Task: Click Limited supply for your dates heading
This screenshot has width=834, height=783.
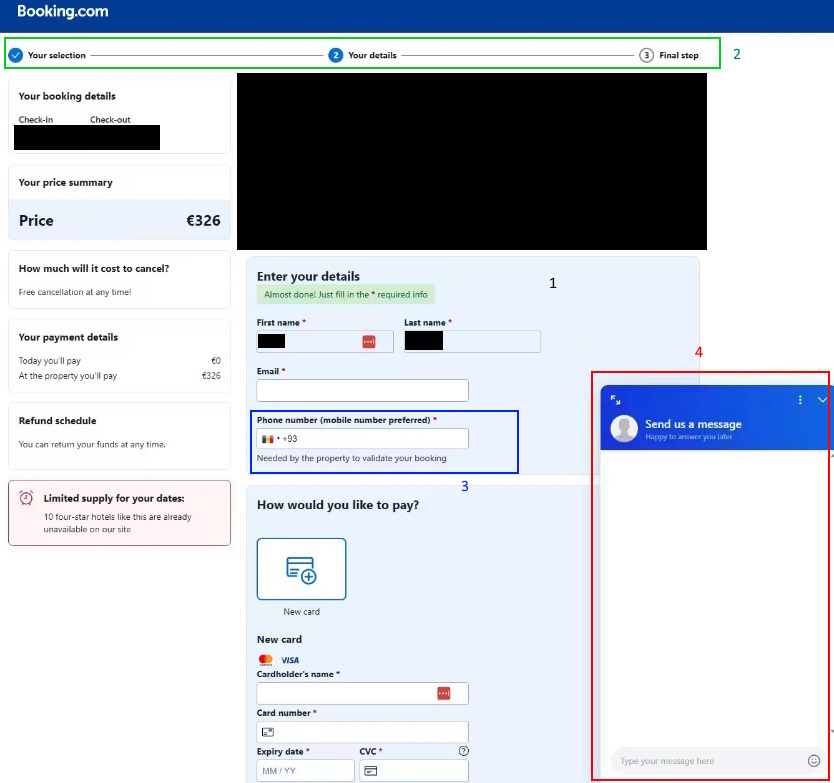Action: tap(114, 498)
